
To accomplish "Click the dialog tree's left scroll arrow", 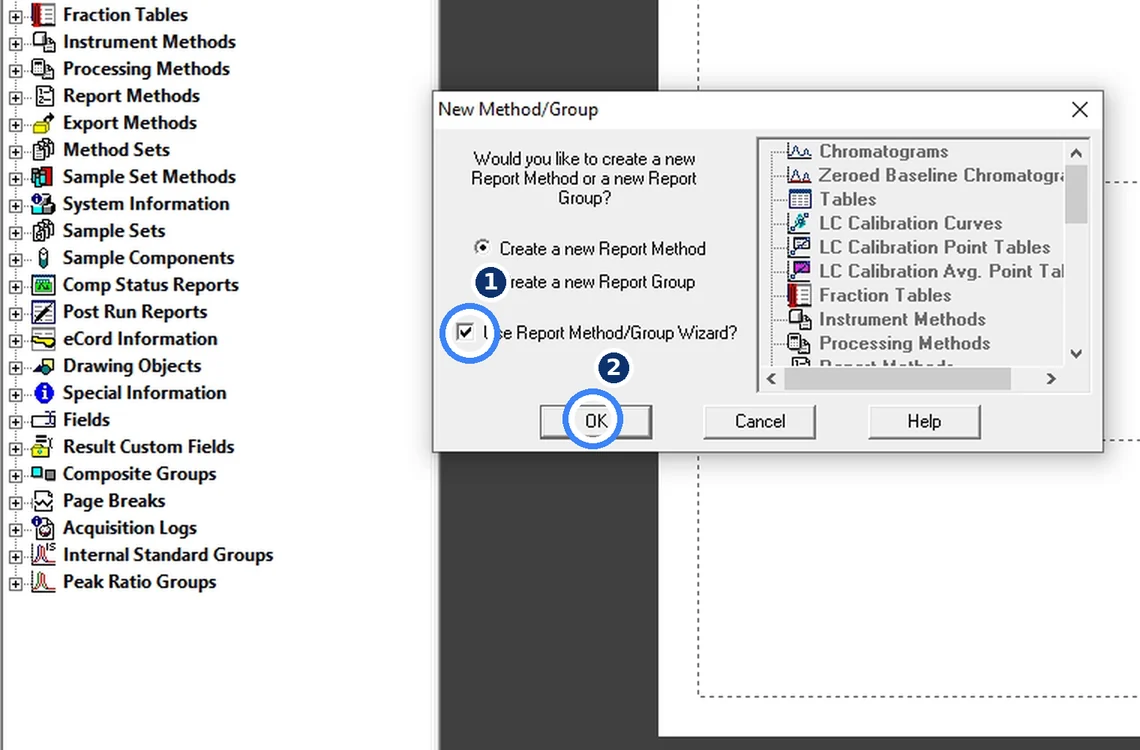I will coord(771,379).
